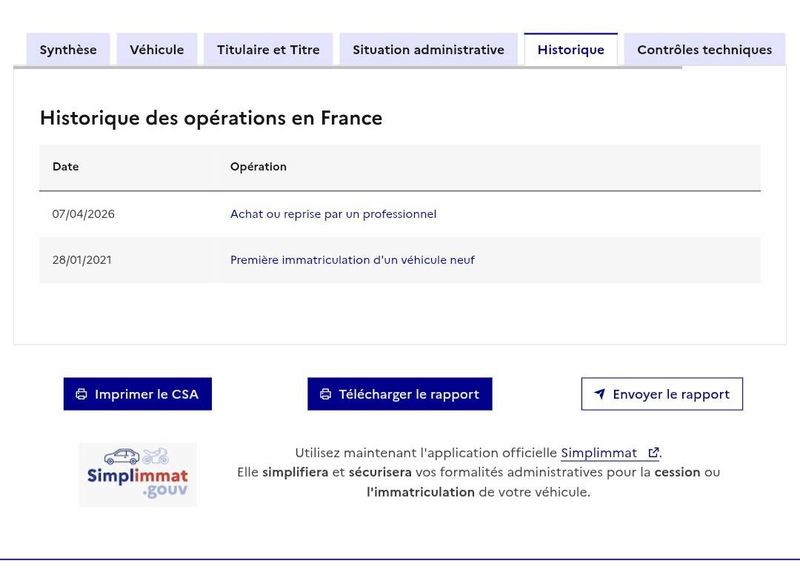Select the Historique tab
Viewport: 800px width, 581px height.
[x=570, y=49]
